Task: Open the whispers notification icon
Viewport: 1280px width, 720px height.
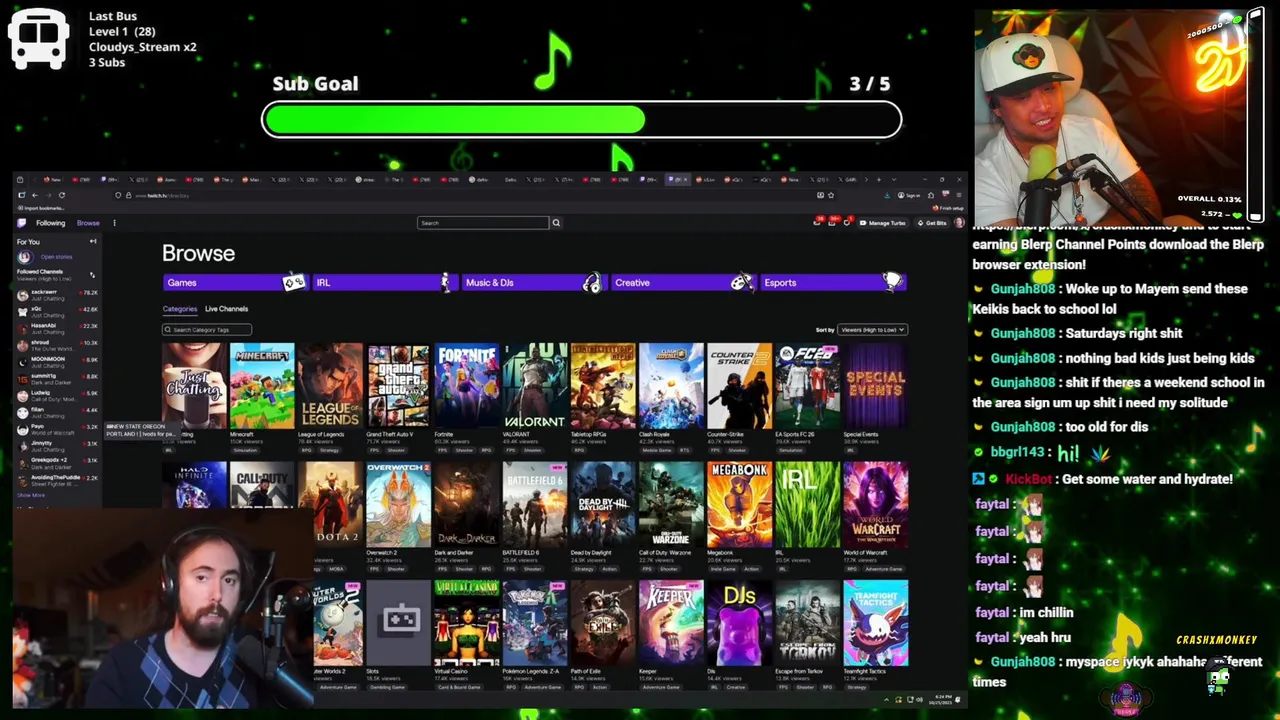Action: (x=846, y=223)
